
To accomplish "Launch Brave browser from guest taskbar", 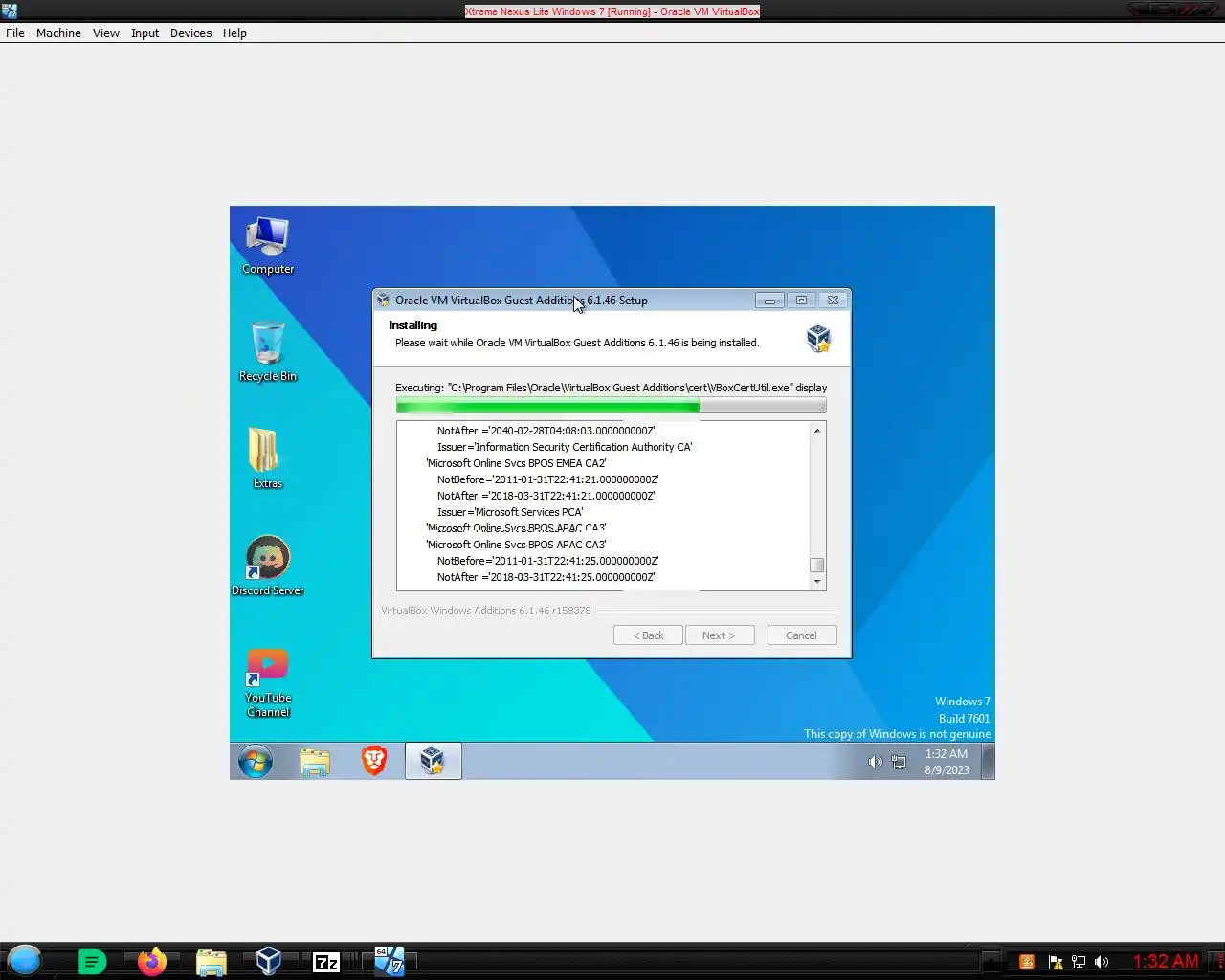I will coord(374,762).
